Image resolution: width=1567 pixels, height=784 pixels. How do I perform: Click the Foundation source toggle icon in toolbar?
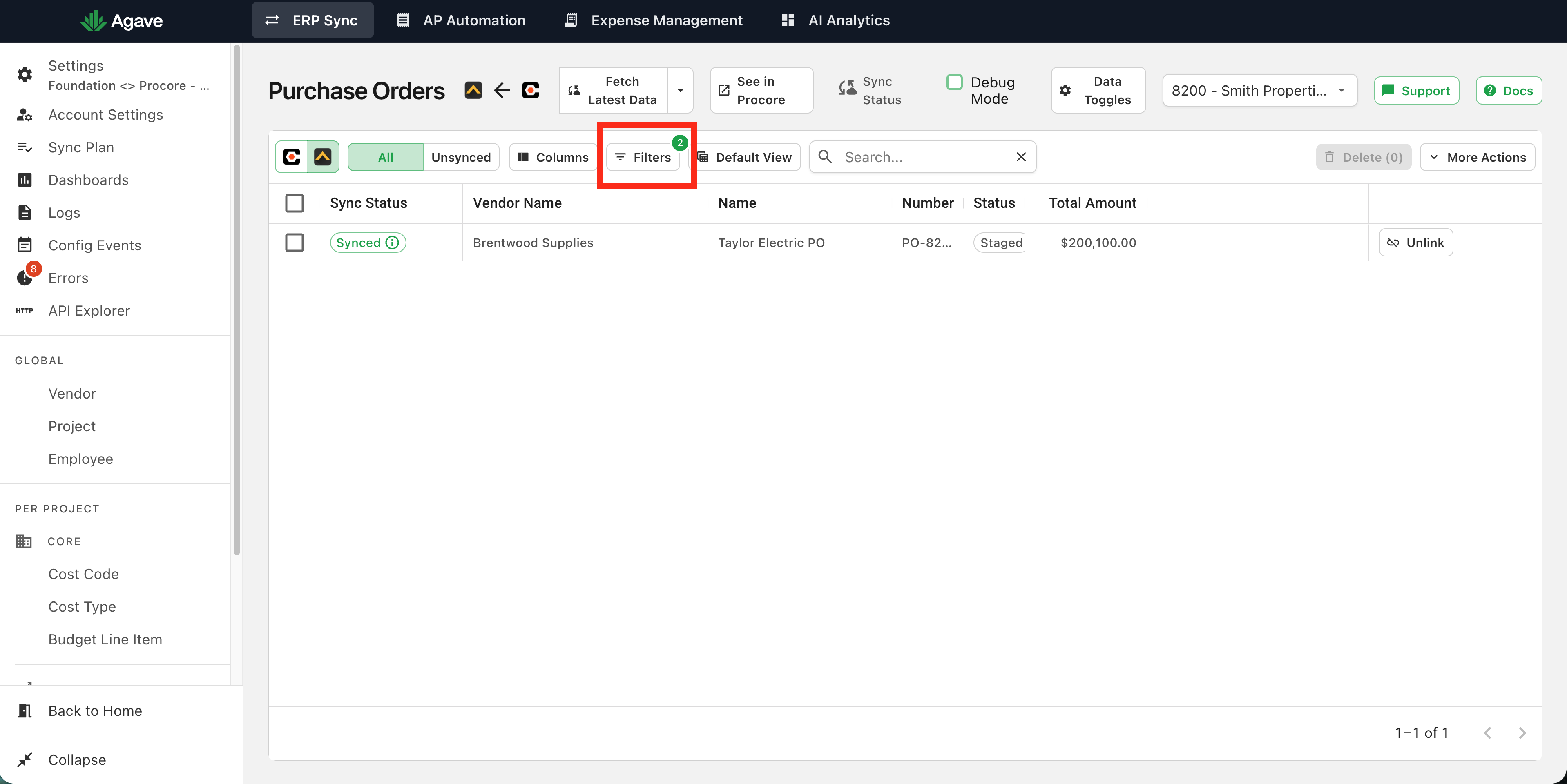click(322, 157)
